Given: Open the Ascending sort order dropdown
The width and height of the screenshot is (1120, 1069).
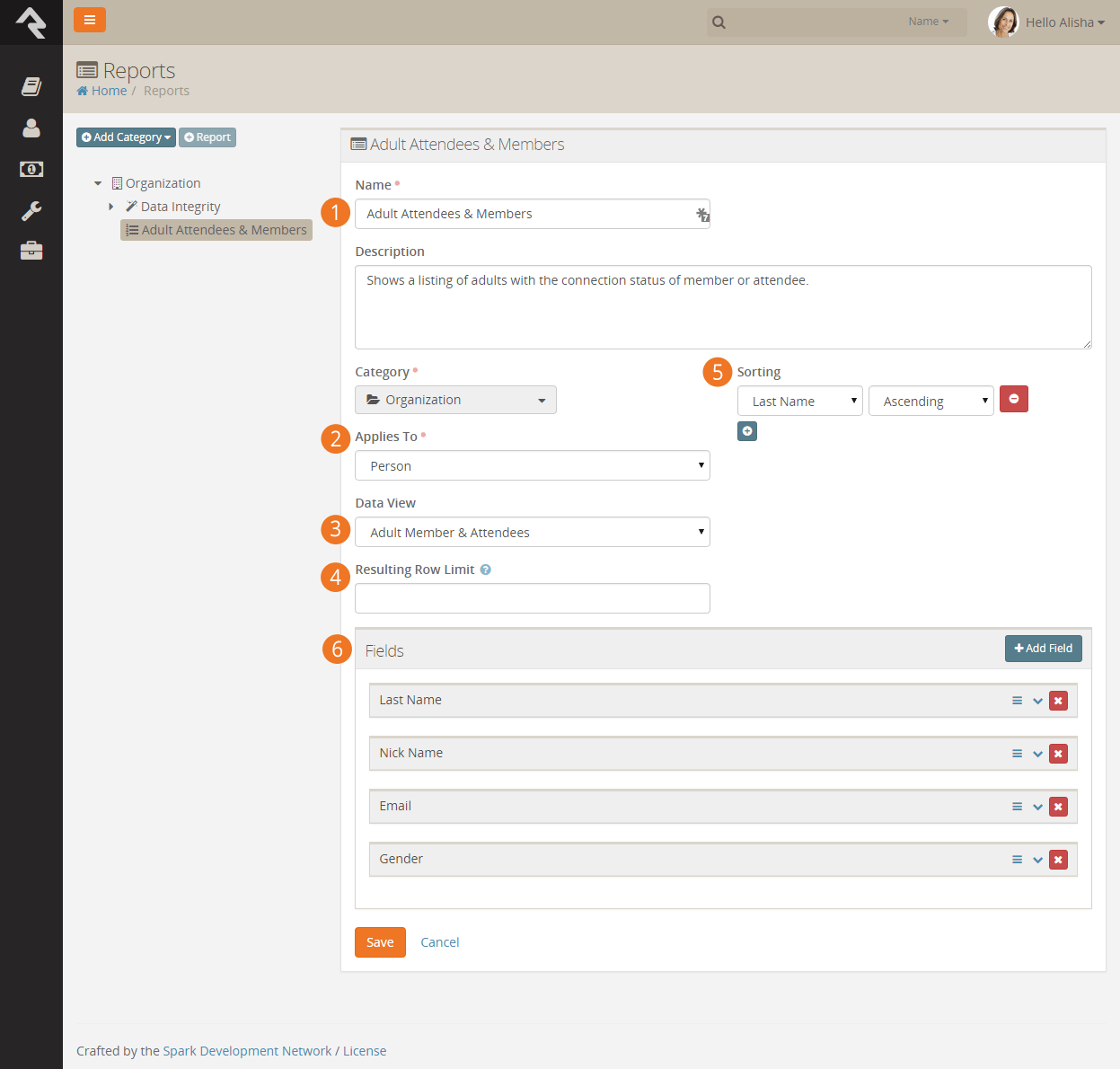Looking at the screenshot, I should [931, 401].
